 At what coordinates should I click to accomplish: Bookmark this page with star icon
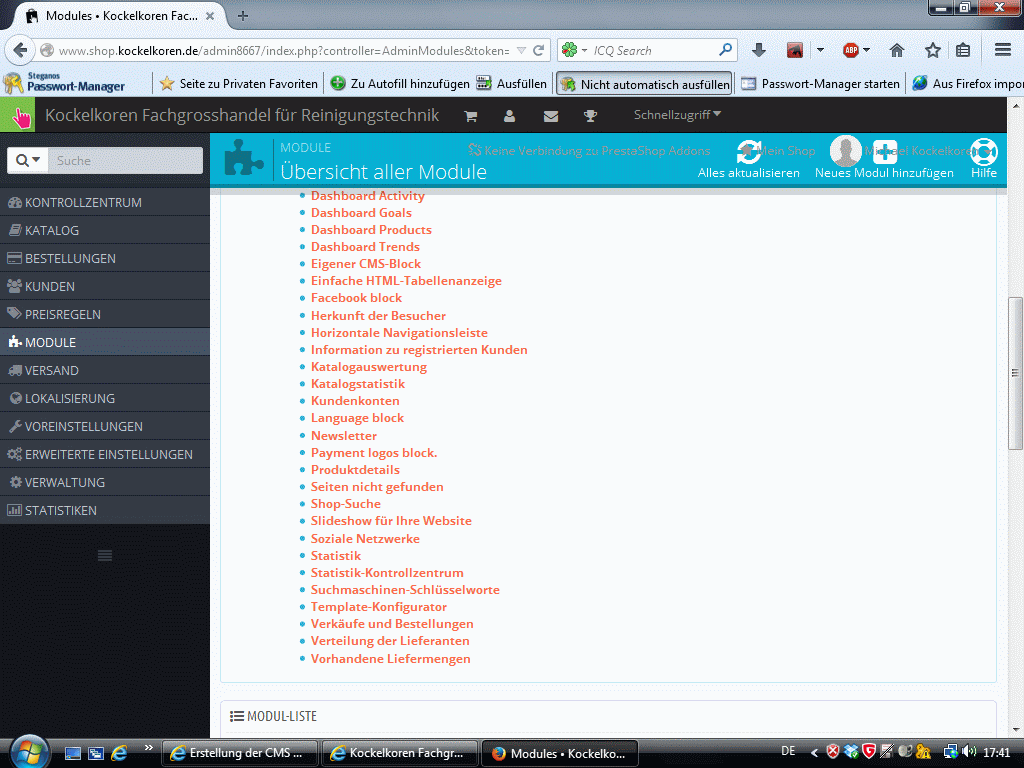[933, 50]
